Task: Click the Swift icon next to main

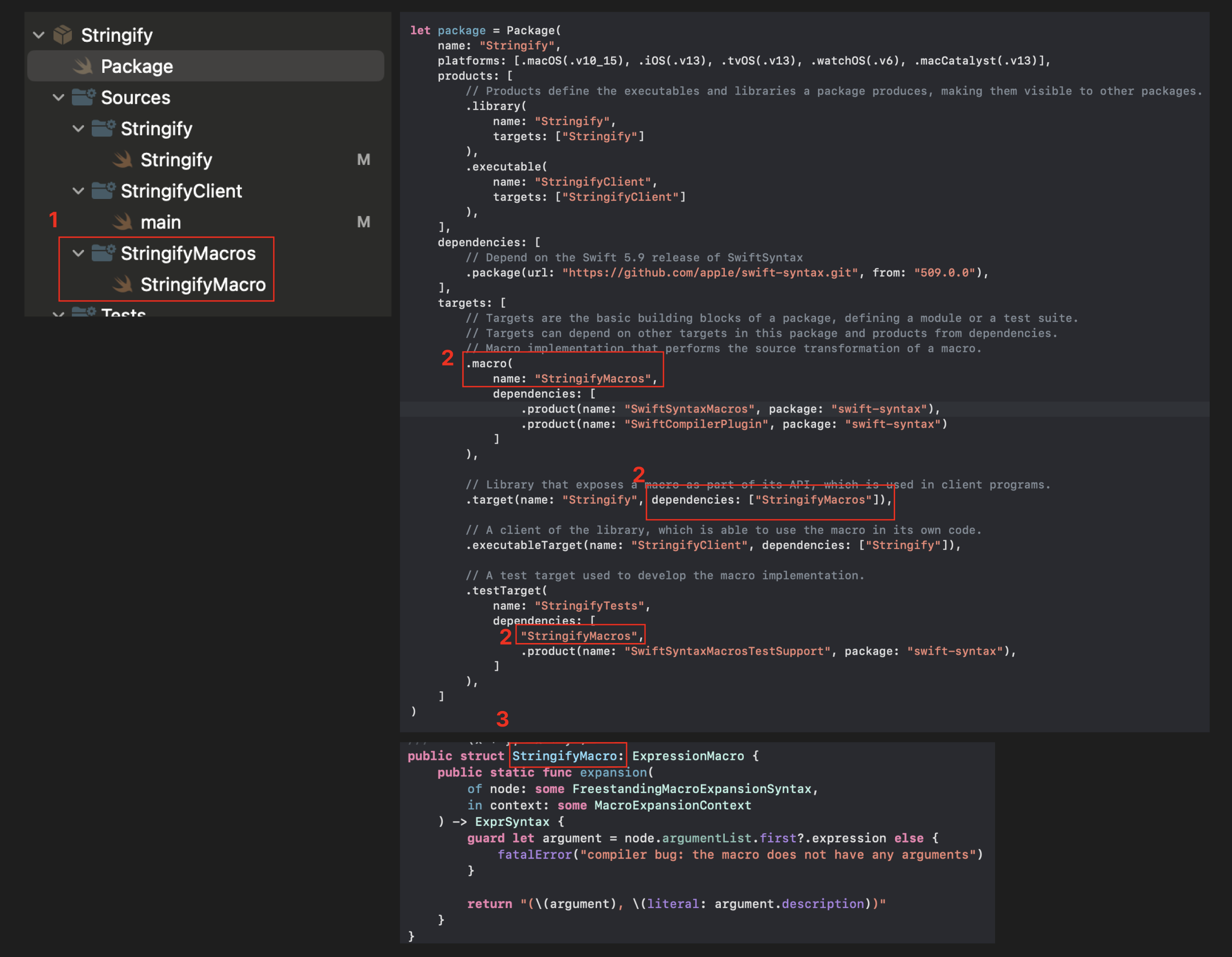Action: click(122, 222)
